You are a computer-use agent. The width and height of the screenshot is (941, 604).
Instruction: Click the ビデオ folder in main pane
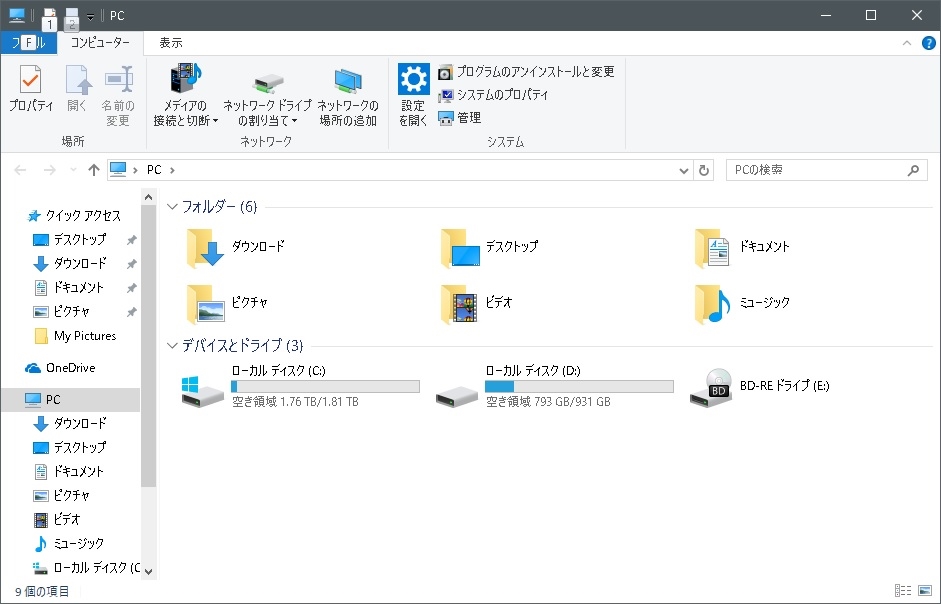tap(458, 303)
